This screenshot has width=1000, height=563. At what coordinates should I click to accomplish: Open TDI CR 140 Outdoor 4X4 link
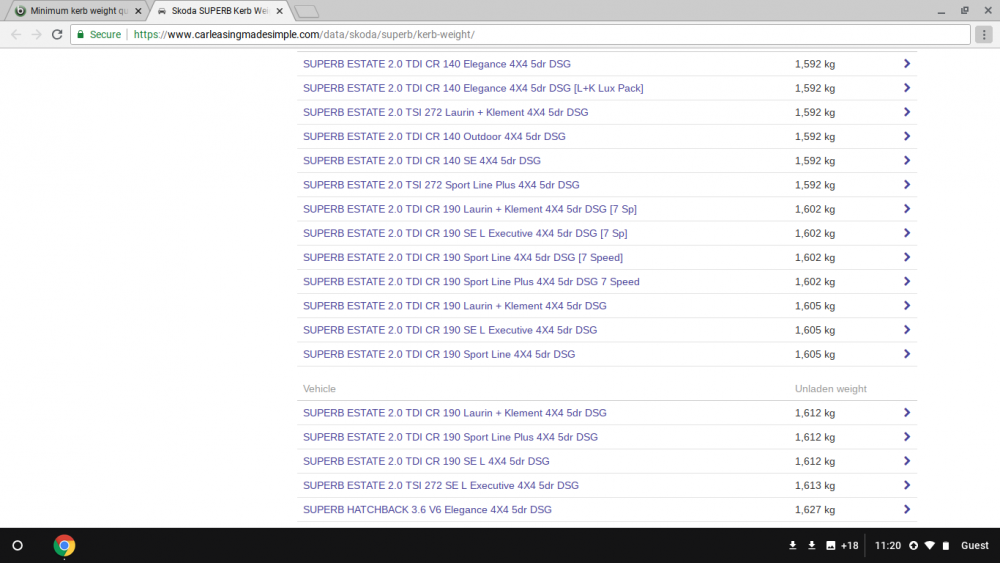(x=434, y=136)
